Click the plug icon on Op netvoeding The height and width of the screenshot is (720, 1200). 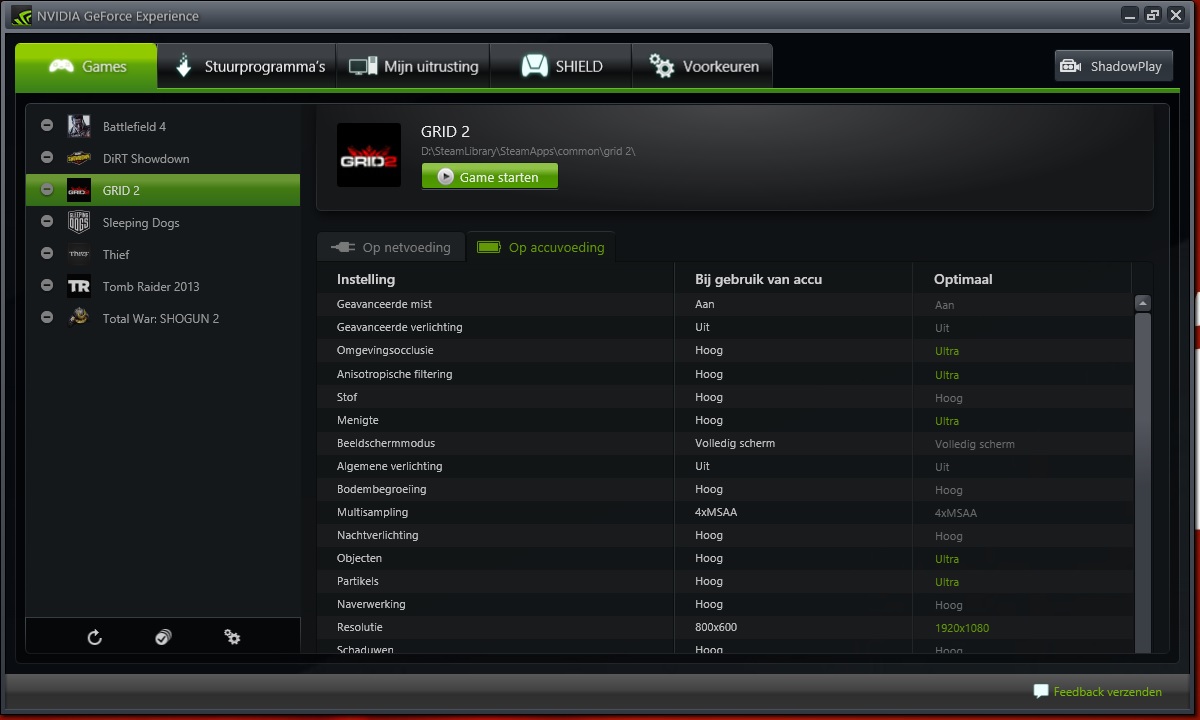pos(343,247)
